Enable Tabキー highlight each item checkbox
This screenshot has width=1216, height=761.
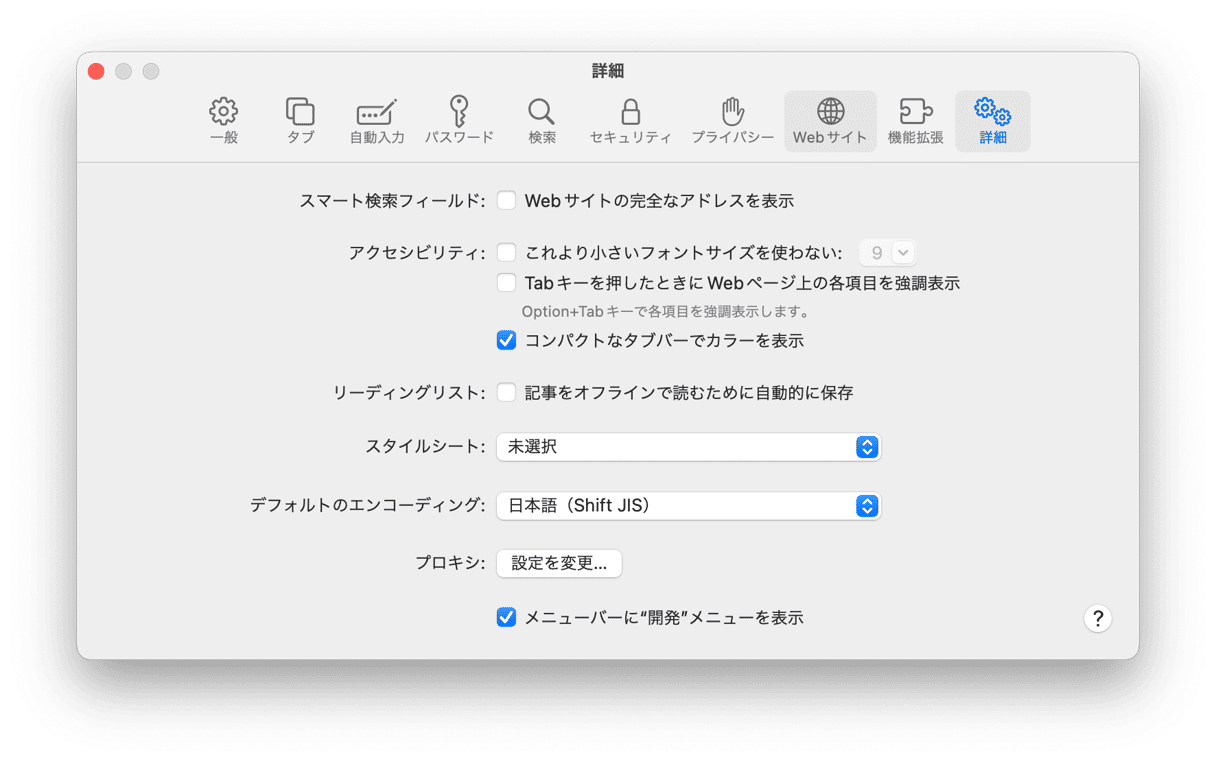[x=507, y=283]
